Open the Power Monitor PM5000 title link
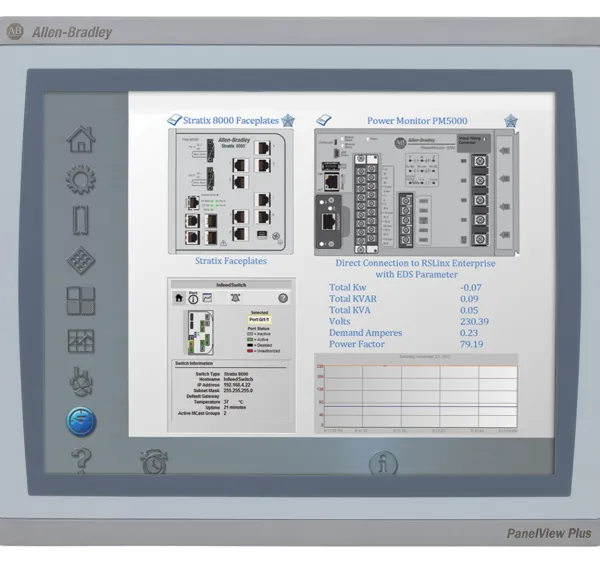The height and width of the screenshot is (563, 600). click(417, 121)
